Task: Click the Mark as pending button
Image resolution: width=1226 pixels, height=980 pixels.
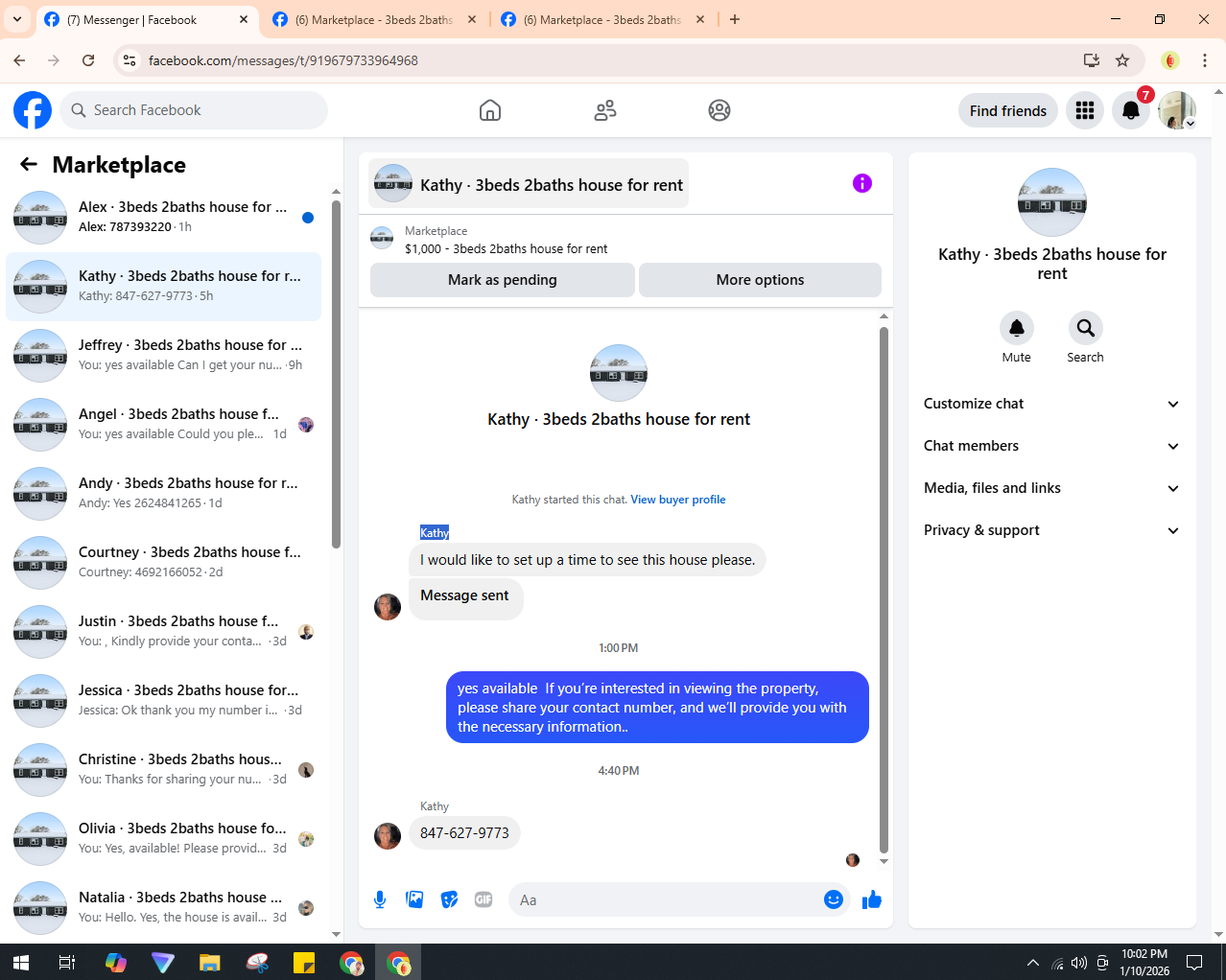Action: point(503,280)
